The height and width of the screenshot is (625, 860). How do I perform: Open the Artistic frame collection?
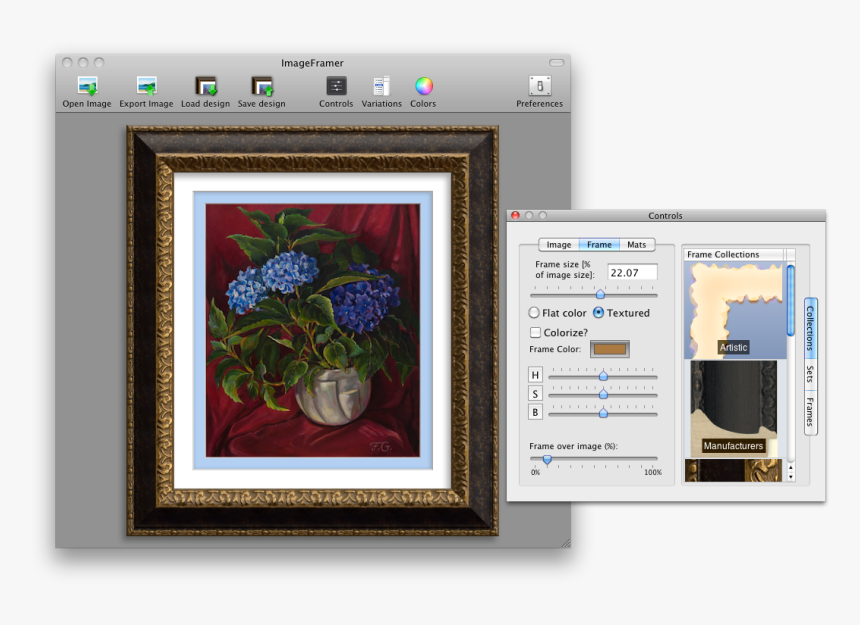[735, 310]
